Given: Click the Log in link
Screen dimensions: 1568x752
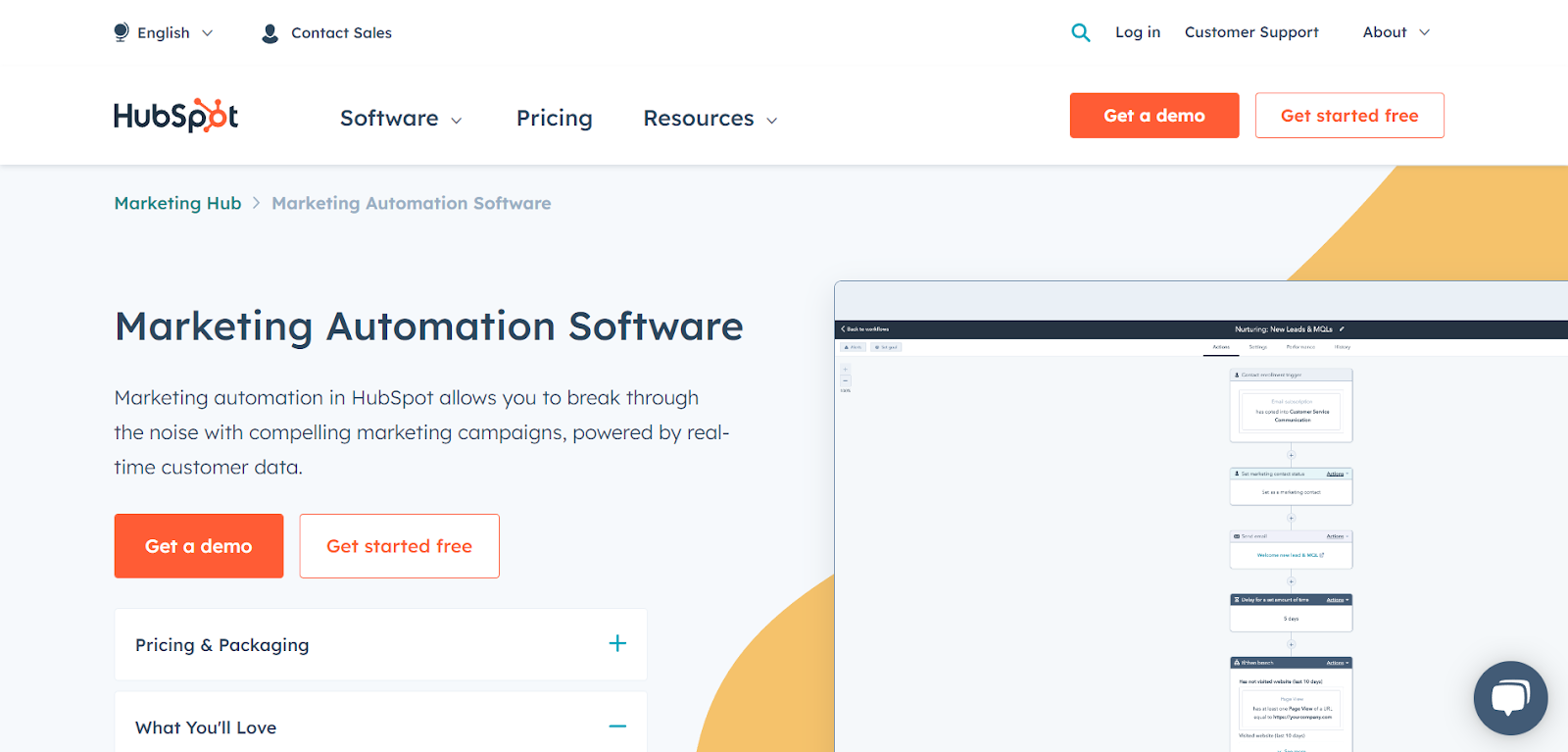Looking at the screenshot, I should pyautogui.click(x=1138, y=32).
